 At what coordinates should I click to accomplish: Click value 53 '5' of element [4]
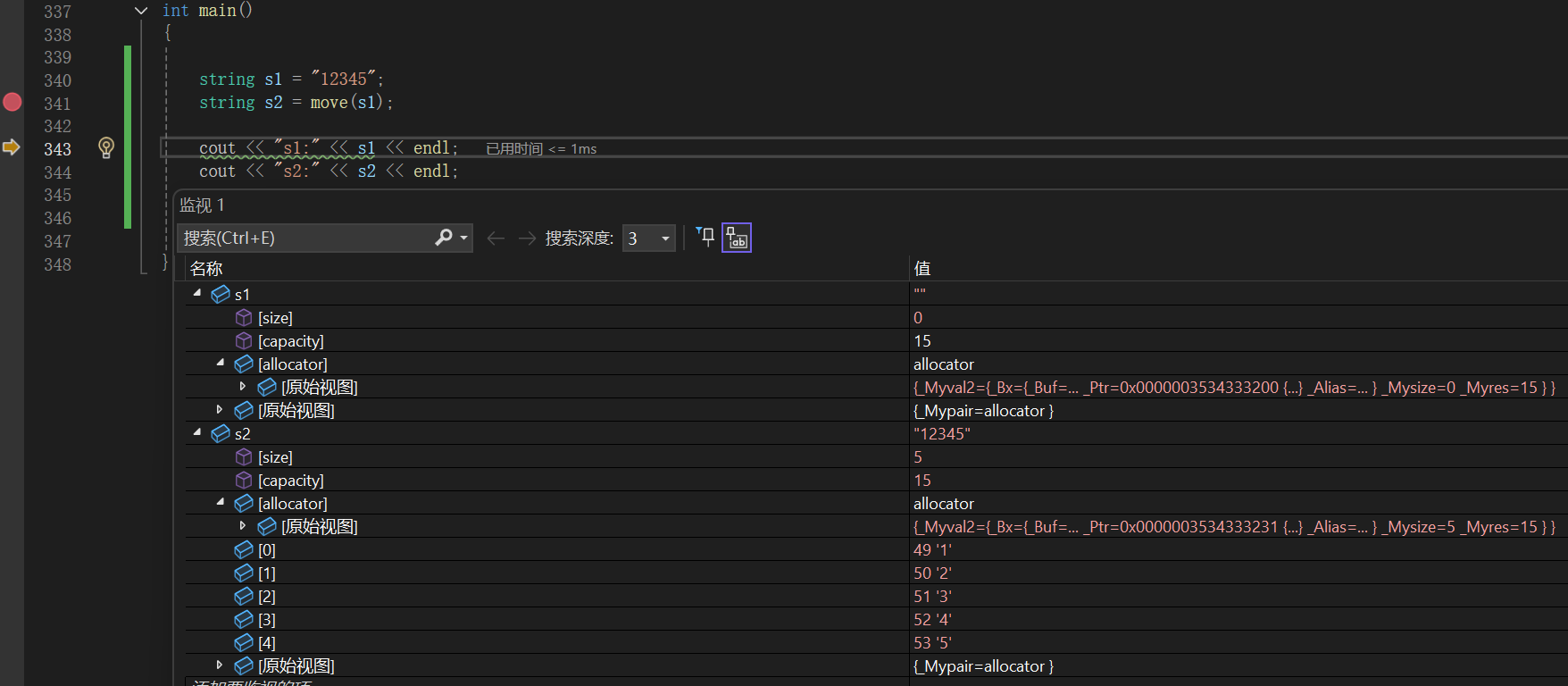click(932, 642)
